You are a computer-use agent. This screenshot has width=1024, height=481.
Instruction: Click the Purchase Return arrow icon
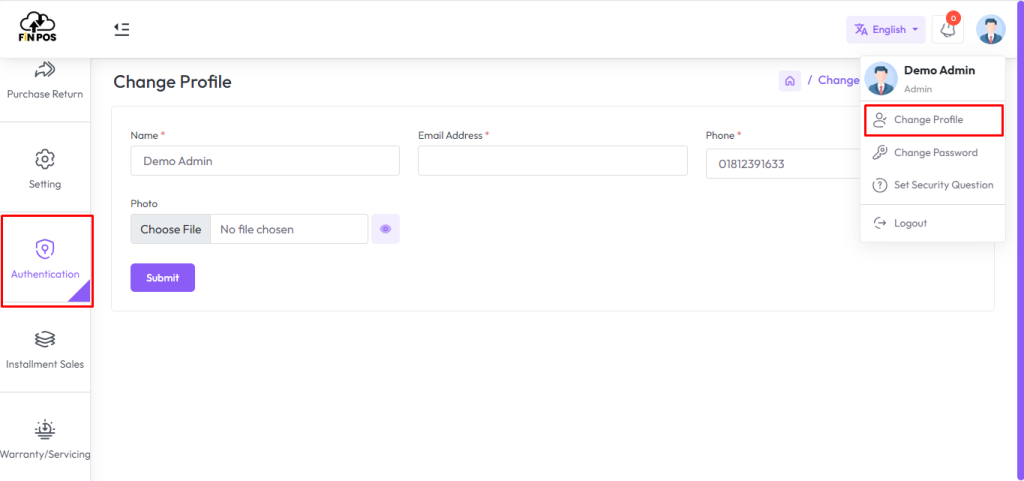pyautogui.click(x=44, y=69)
